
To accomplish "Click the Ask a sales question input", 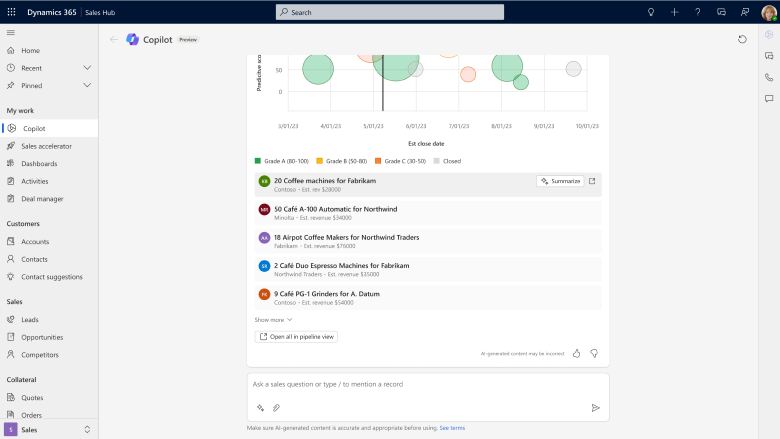I will click(x=428, y=384).
